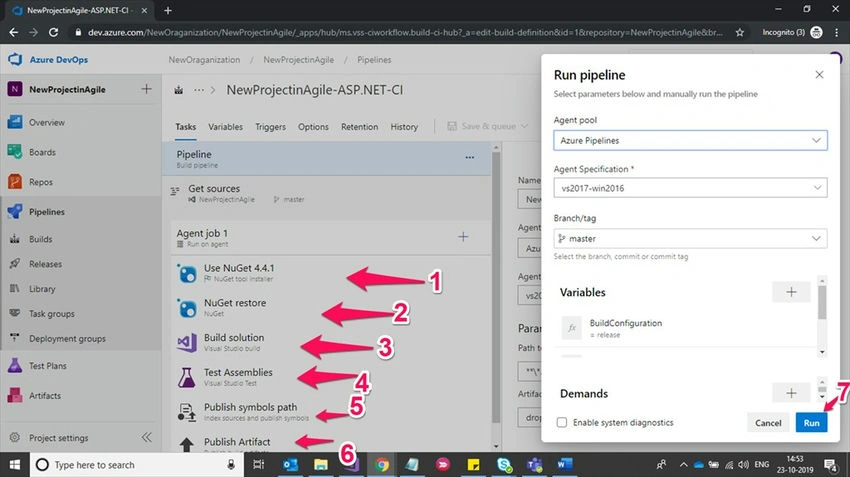This screenshot has width=850, height=477.
Task: Enable system diagnostics checkbox
Action: pos(562,422)
